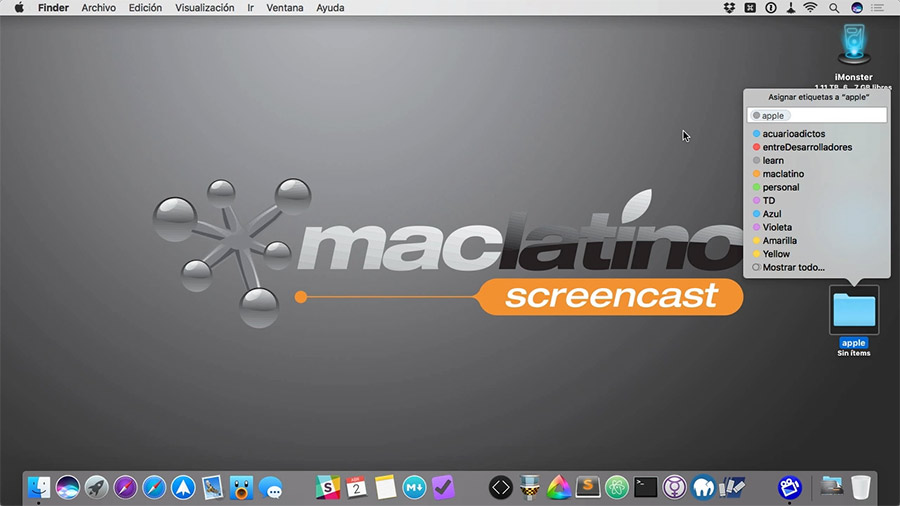
Task: Open the Ir menu
Action: point(250,7)
